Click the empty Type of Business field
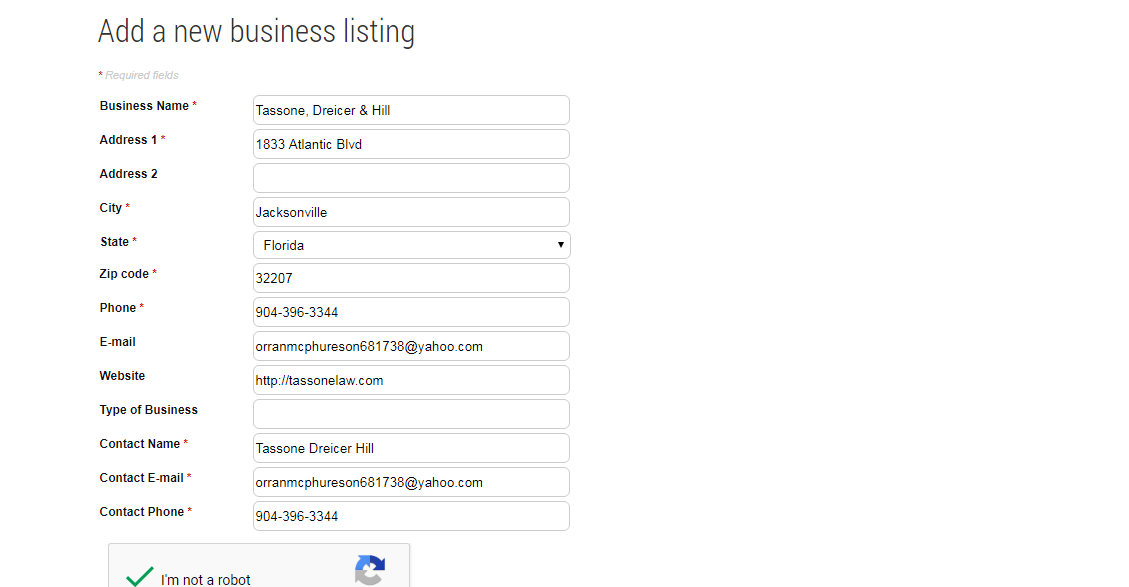The height and width of the screenshot is (587, 1129). [x=411, y=414]
